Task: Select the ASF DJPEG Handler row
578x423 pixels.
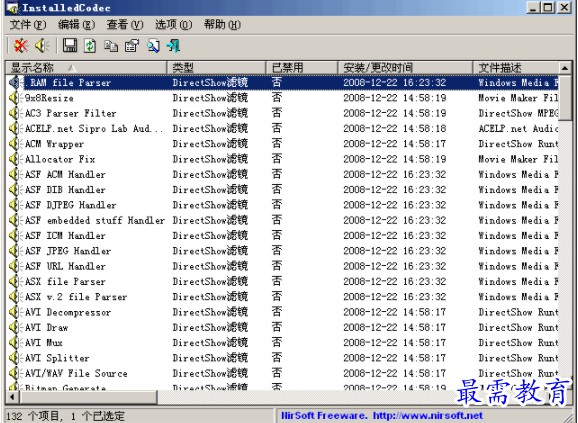Action: click(282, 205)
